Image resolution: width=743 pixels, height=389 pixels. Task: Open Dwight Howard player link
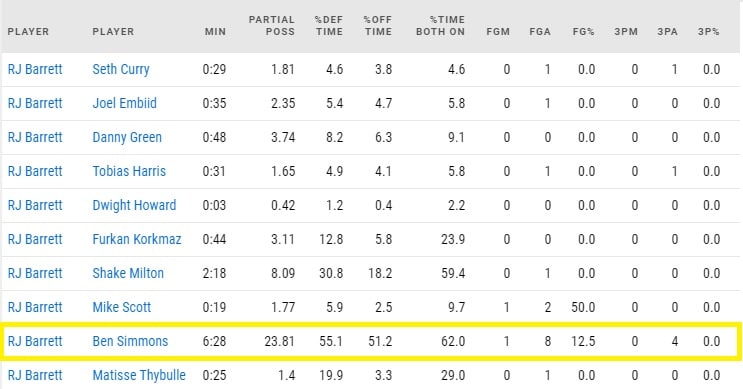134,205
